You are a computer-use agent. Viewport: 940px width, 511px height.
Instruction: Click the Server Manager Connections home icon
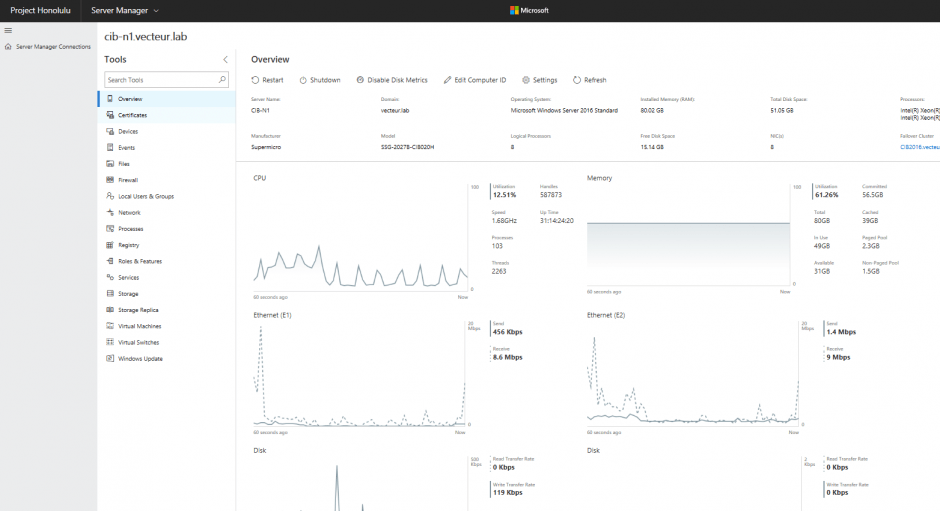point(9,46)
